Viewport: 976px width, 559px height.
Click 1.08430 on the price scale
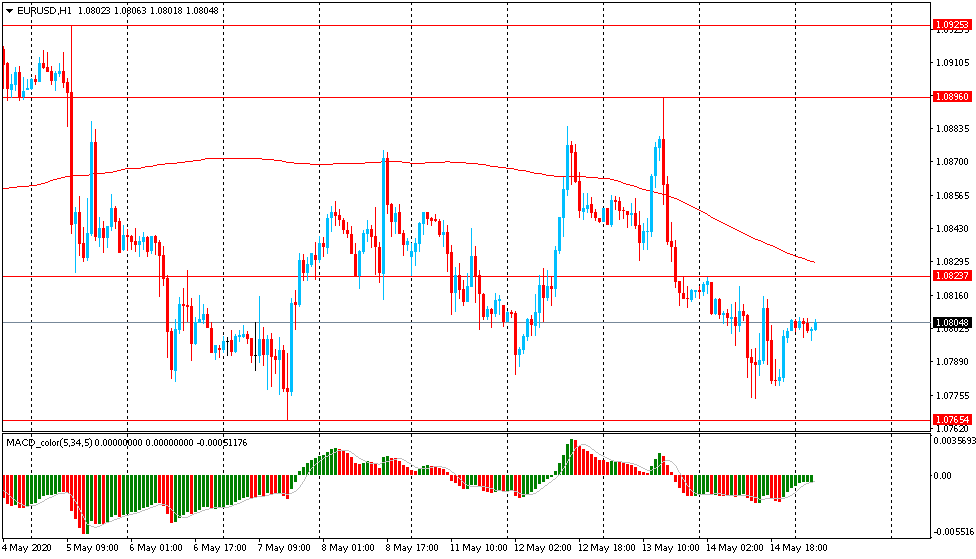(x=952, y=229)
